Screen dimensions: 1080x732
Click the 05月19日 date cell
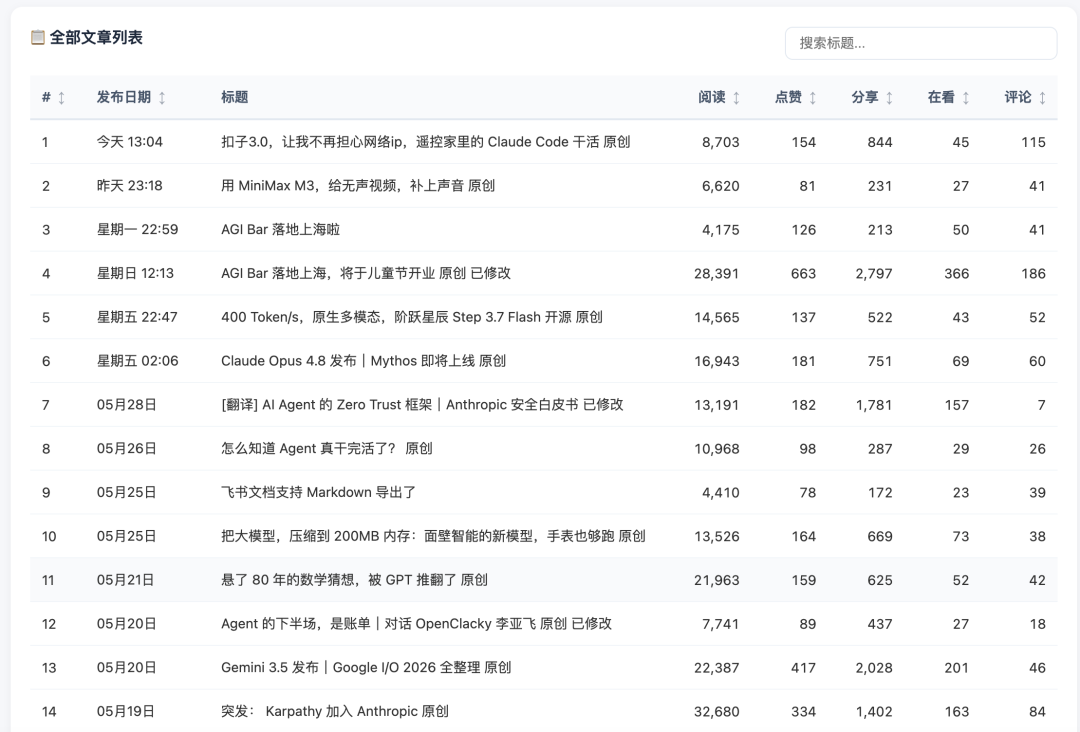point(126,711)
